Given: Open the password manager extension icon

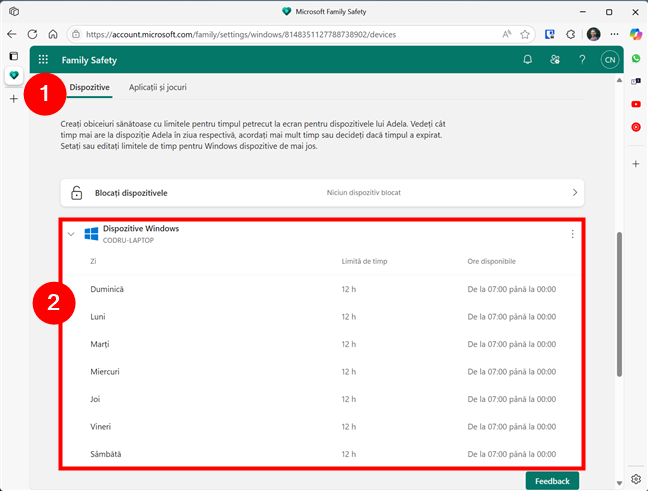Looking at the screenshot, I should 549,34.
